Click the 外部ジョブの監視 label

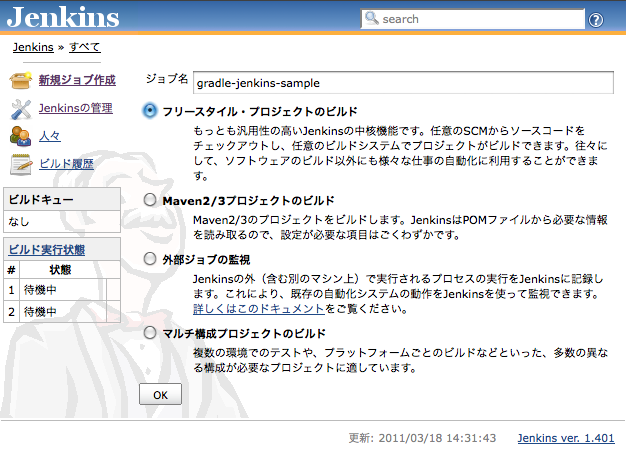206,260
